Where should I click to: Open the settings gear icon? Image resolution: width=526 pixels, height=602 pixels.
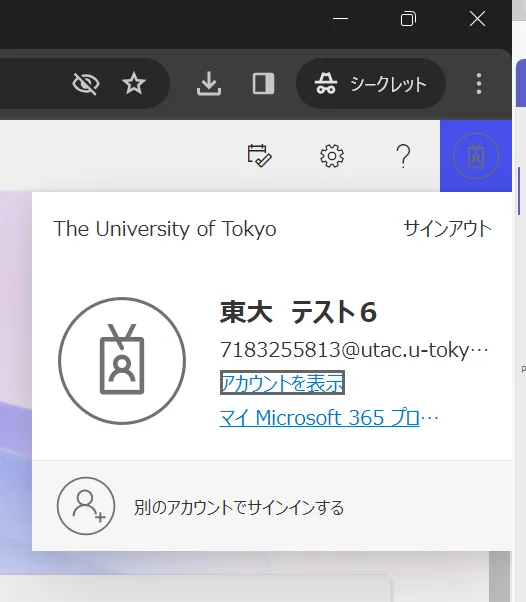(x=332, y=156)
